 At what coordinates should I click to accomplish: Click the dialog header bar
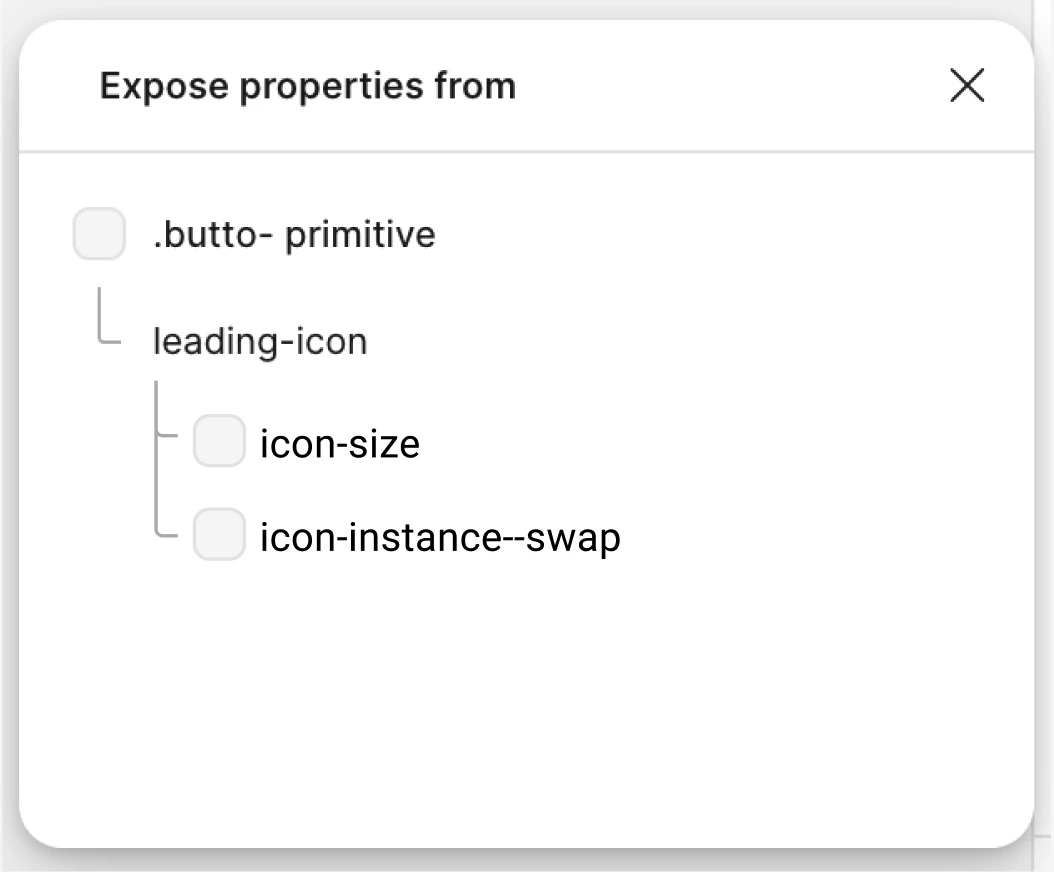tap(527, 85)
